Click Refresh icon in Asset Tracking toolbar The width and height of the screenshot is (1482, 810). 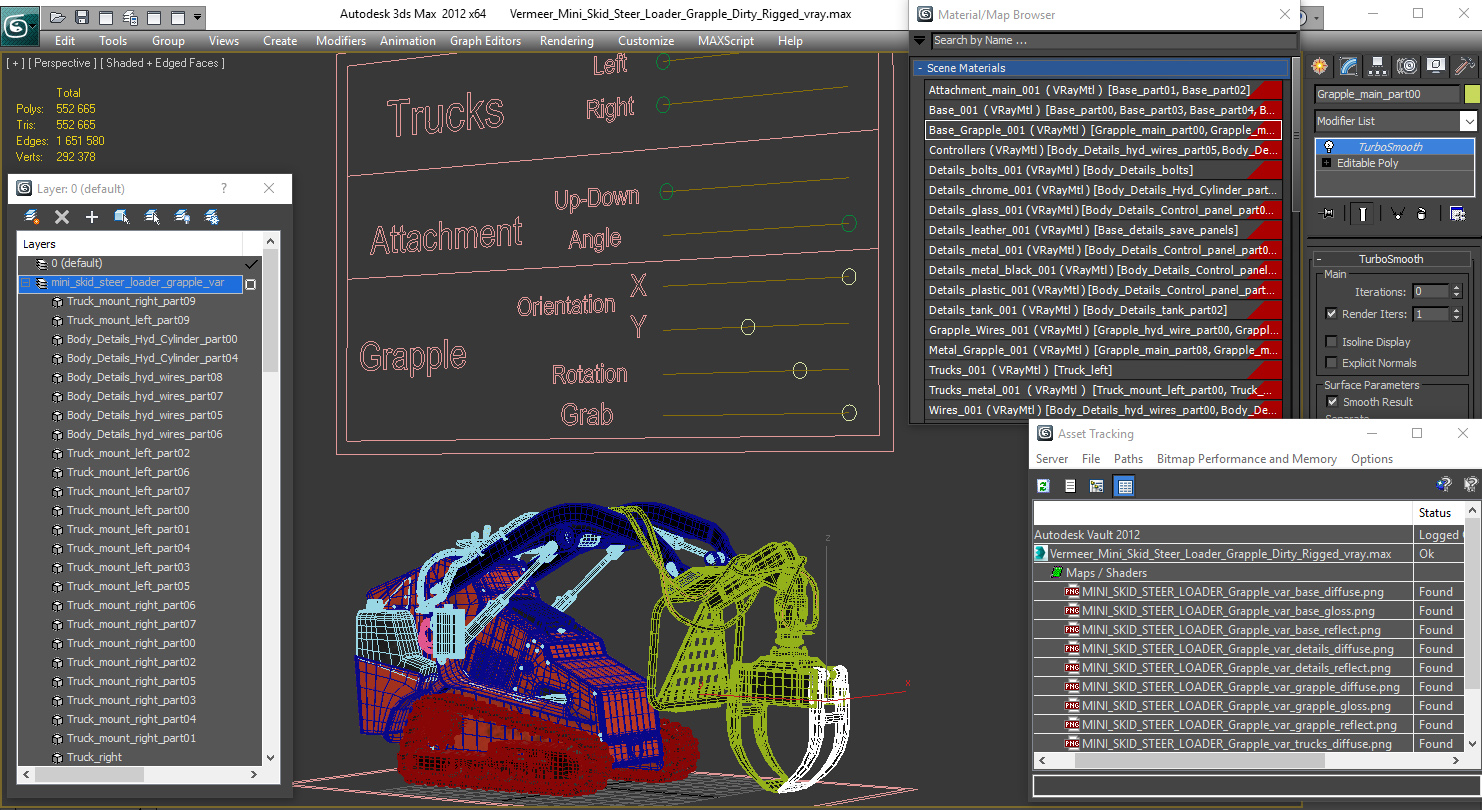click(x=1043, y=486)
